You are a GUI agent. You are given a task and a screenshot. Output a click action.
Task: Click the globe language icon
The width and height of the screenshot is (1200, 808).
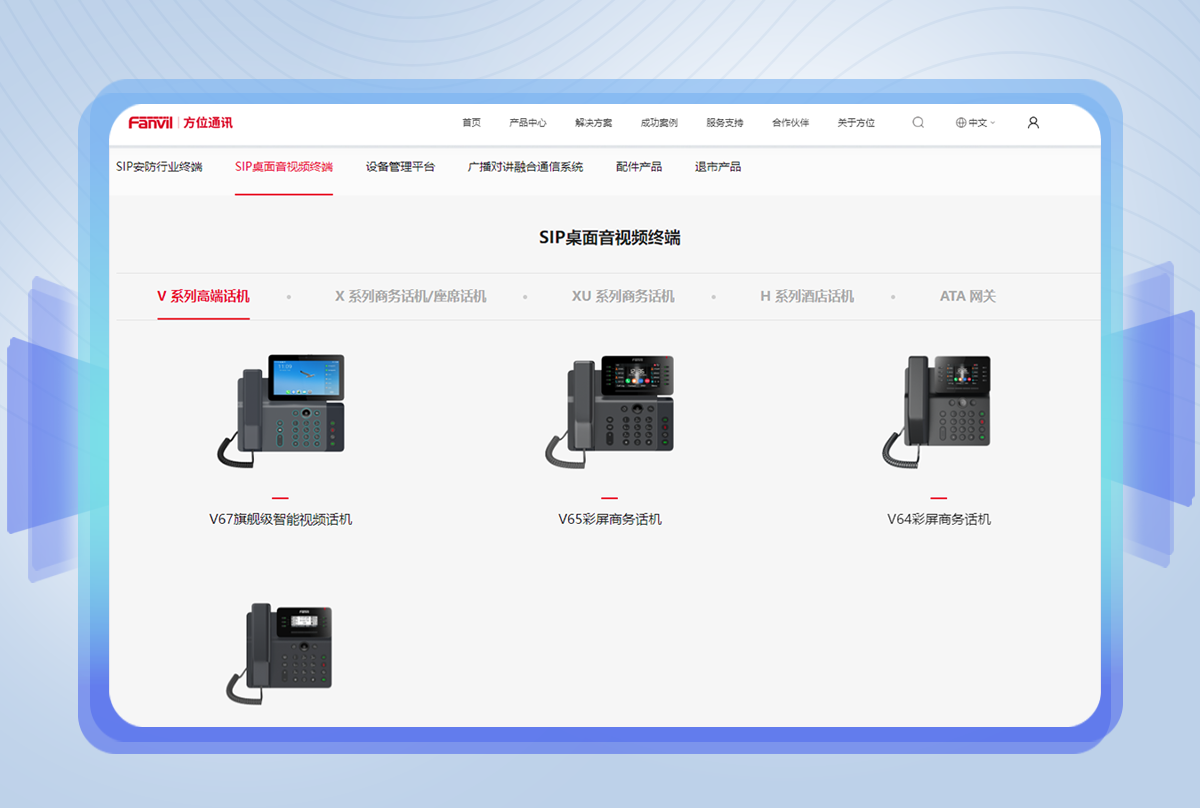(x=961, y=122)
